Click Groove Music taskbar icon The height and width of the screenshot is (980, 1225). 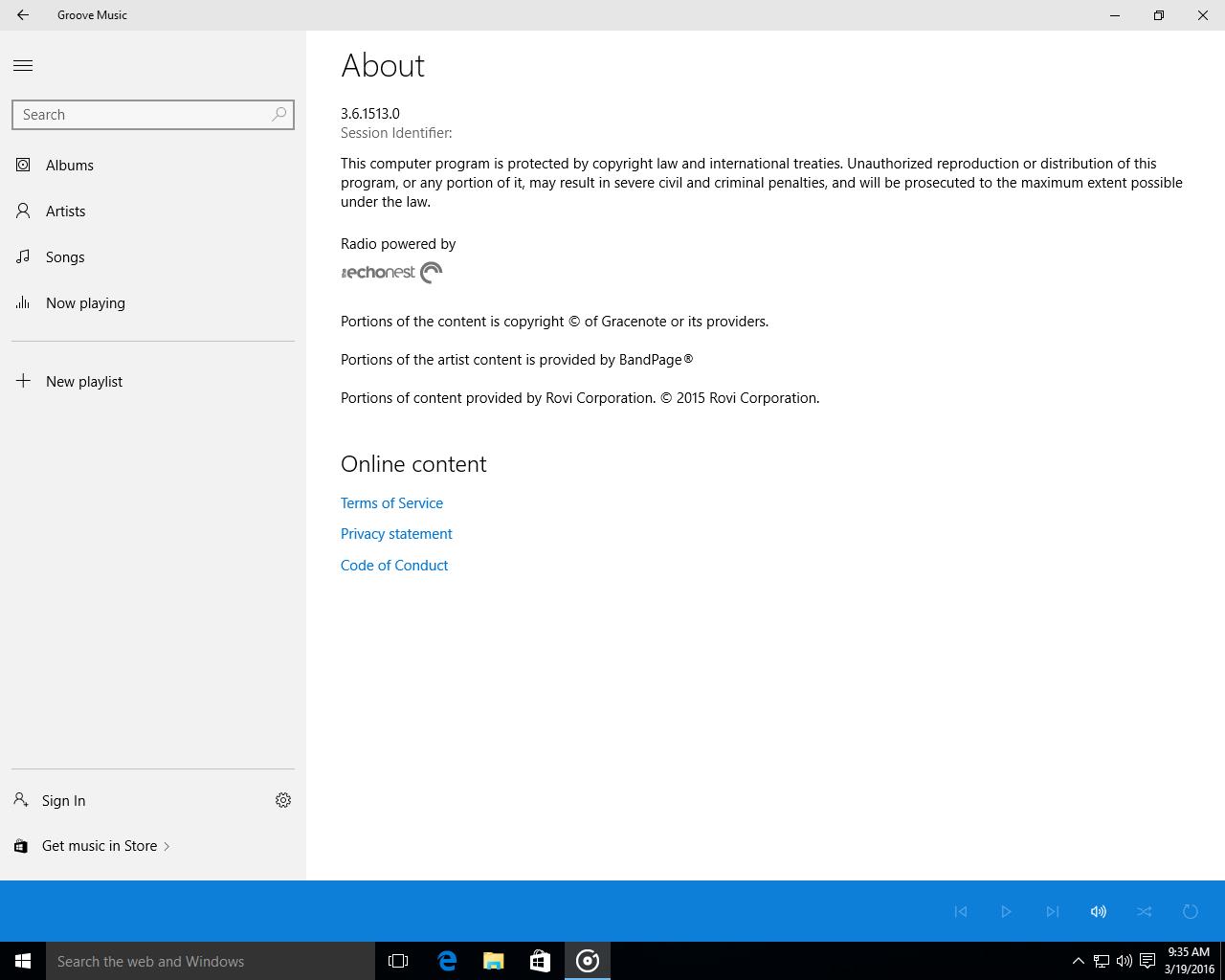point(588,961)
